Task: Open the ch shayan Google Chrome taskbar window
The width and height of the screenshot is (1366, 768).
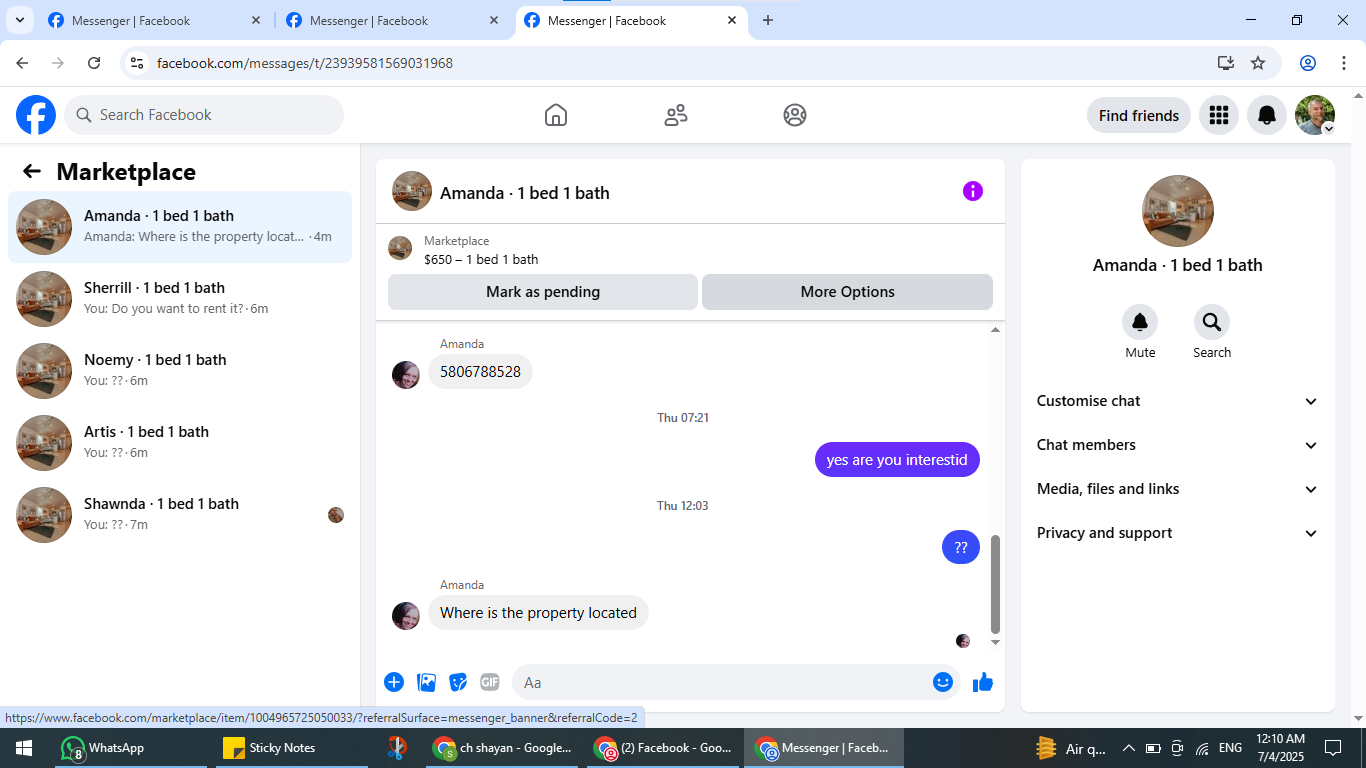Action: 503,748
